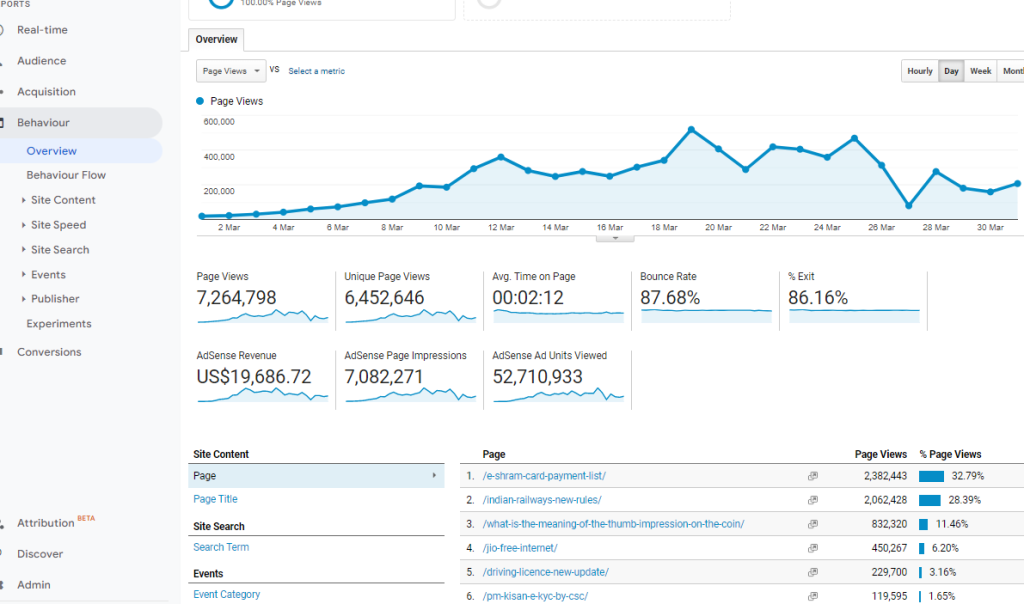Click the timeline collapse handle below chart

coord(615,238)
